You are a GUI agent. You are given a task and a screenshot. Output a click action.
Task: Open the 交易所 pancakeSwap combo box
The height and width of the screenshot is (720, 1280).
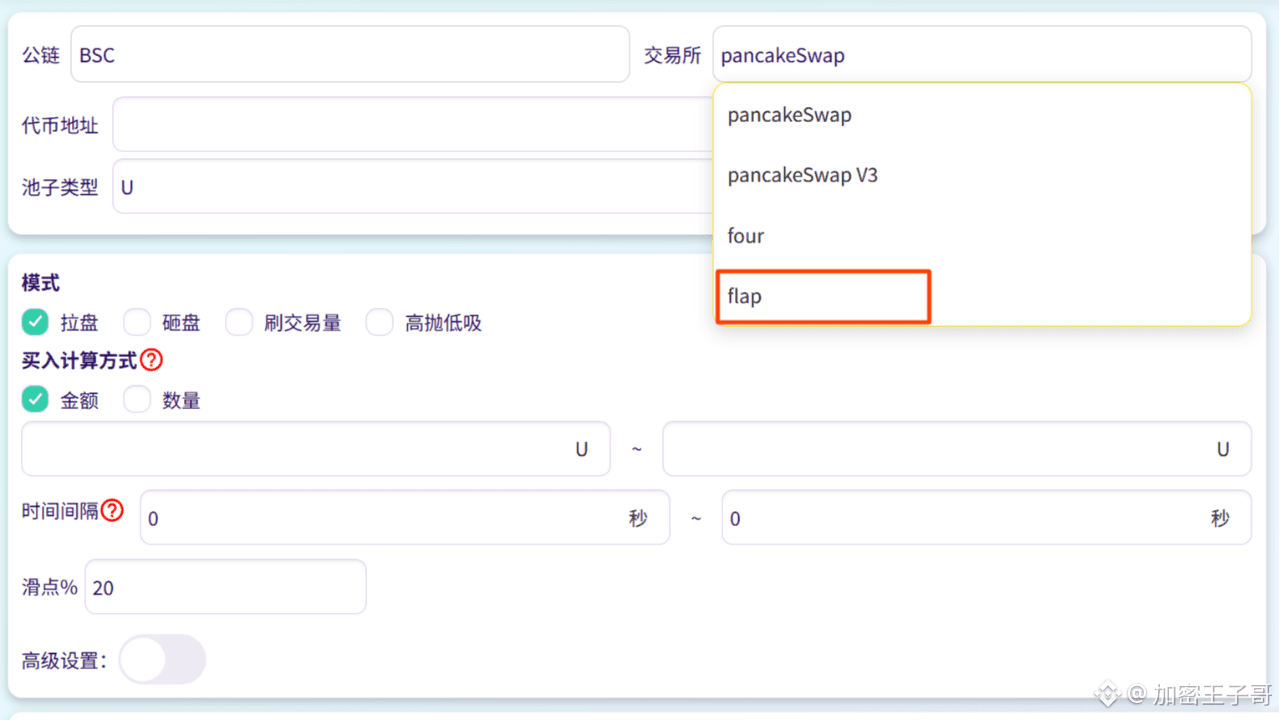(982, 54)
